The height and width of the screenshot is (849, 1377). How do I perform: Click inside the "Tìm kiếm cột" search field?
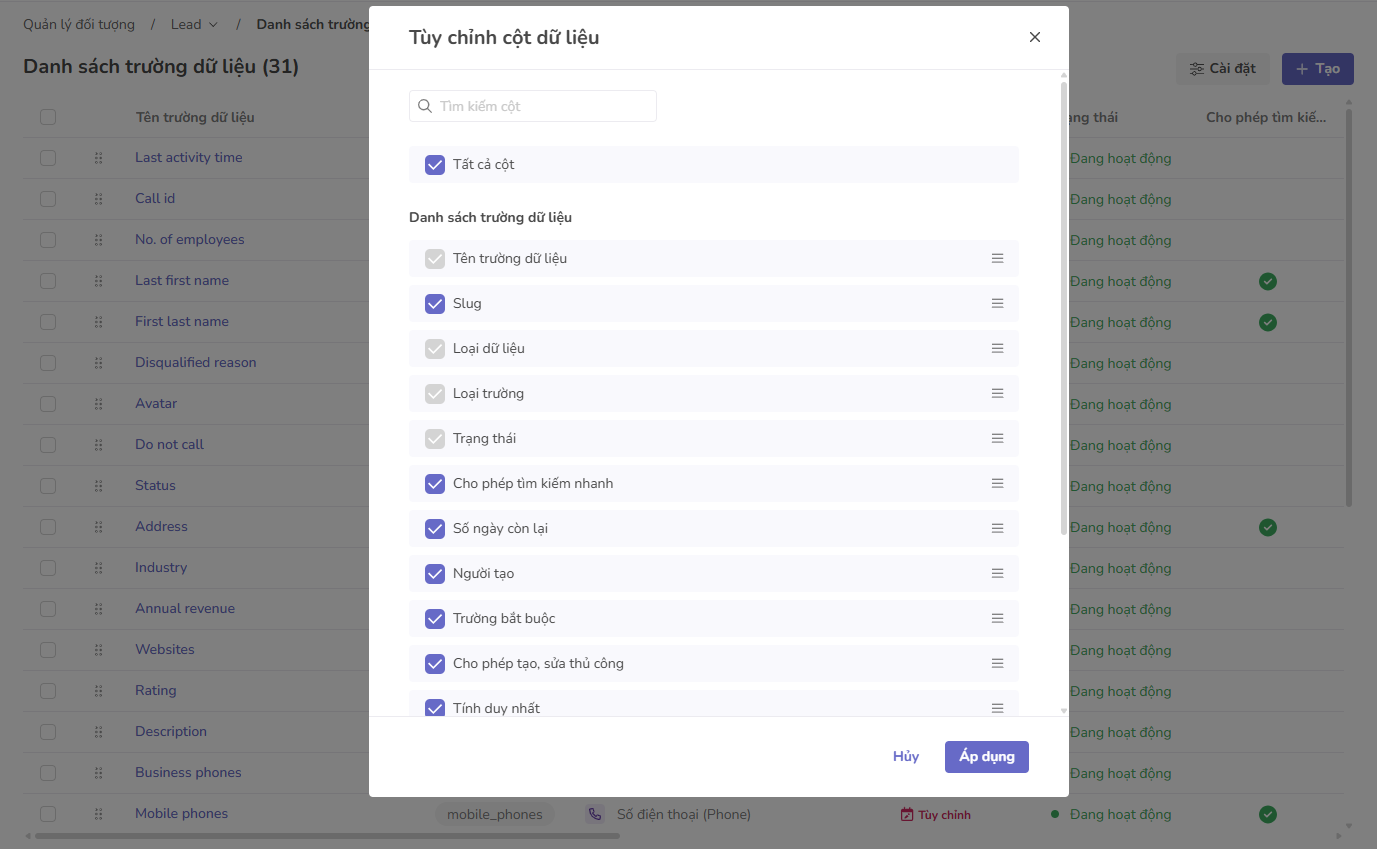(x=532, y=105)
